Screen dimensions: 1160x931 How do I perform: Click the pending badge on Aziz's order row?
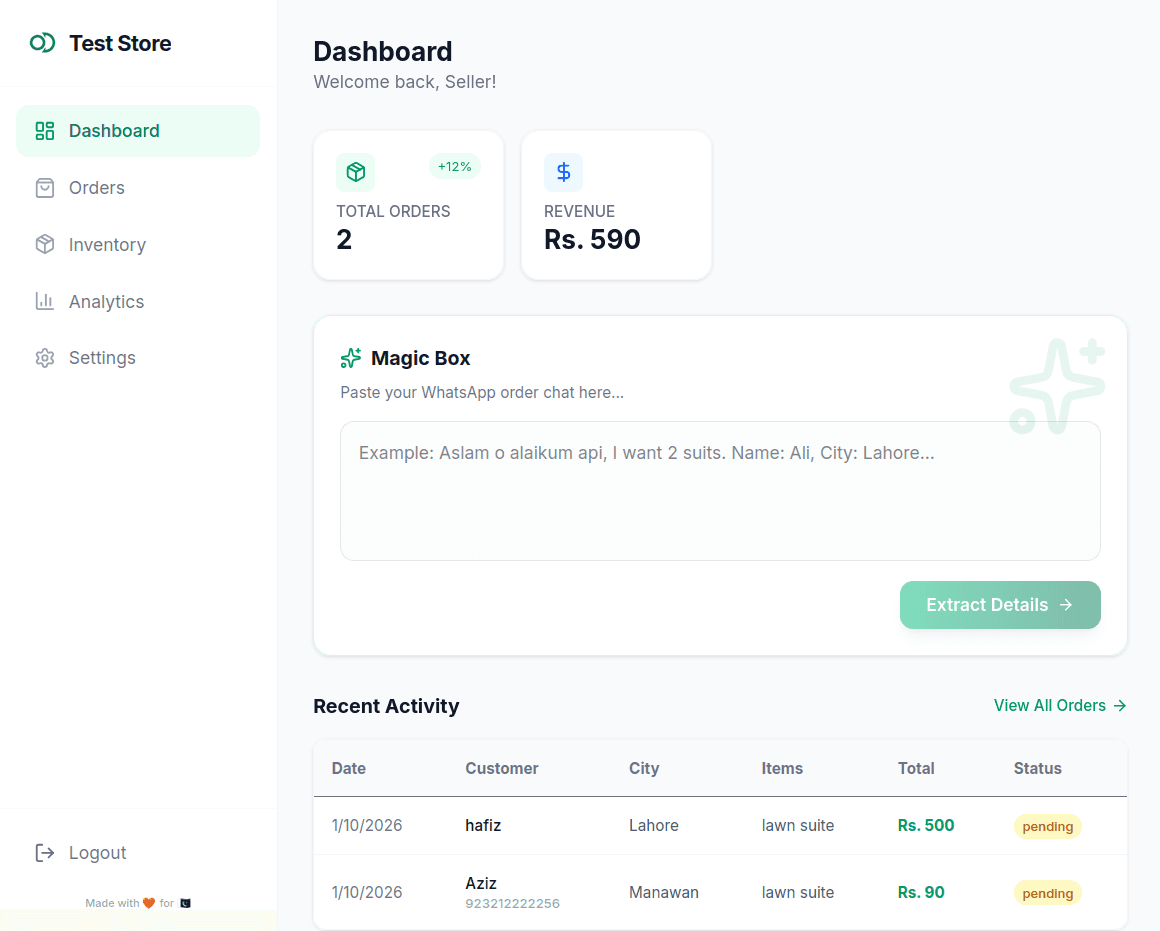[x=1047, y=892]
